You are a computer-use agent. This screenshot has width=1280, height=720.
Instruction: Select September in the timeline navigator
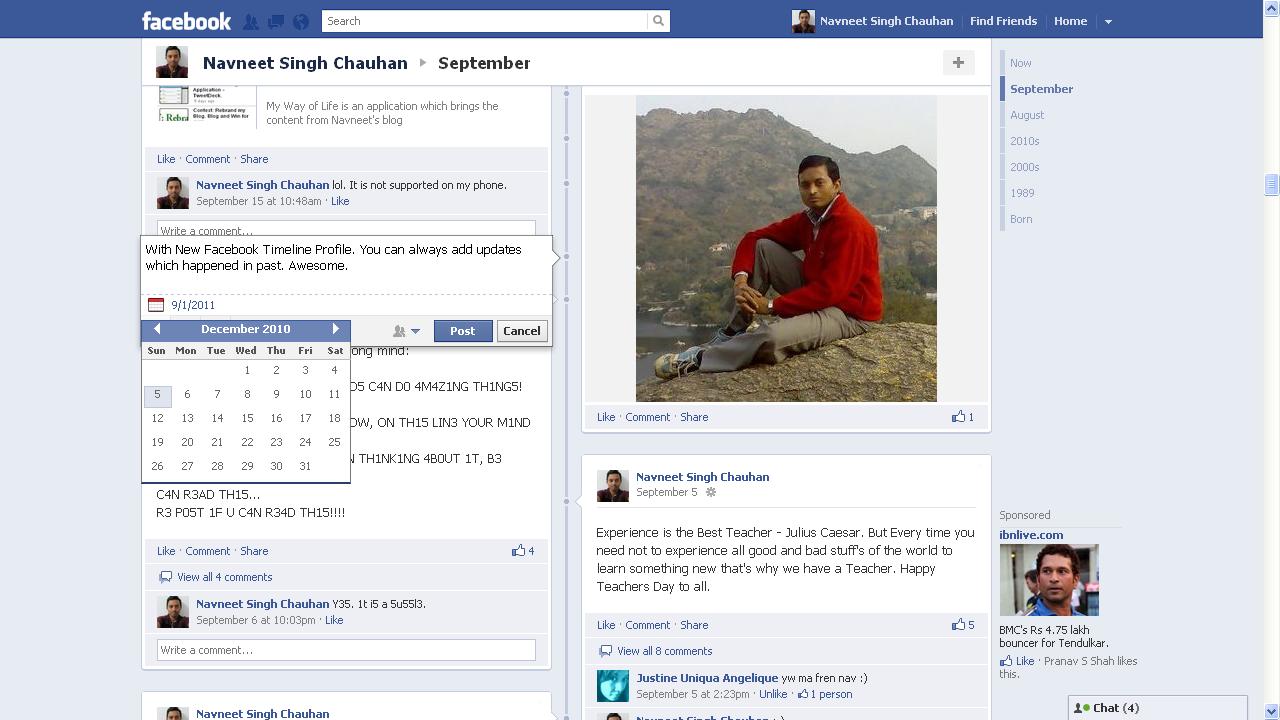(x=1041, y=88)
